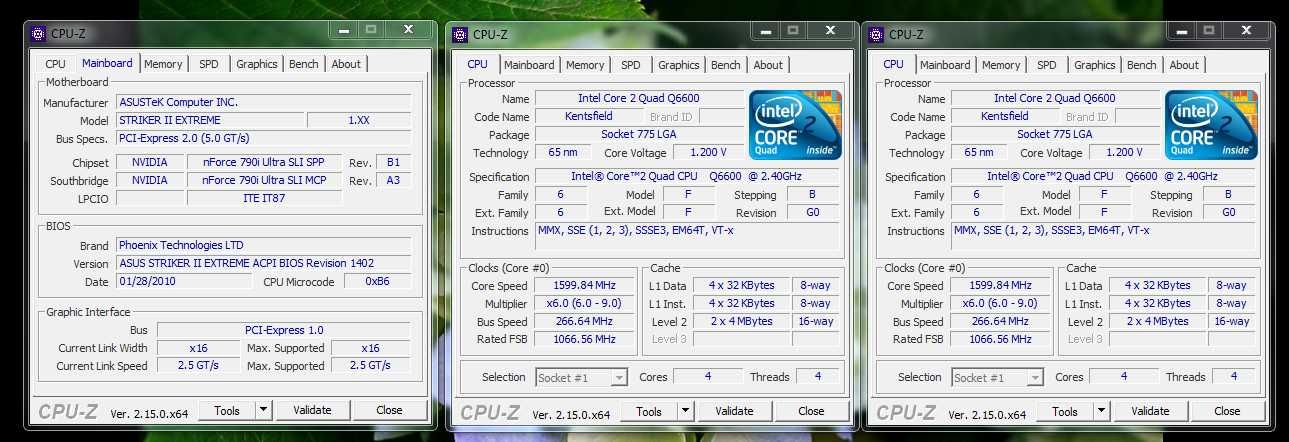Open Socket #1 selection combo in middle window
Screen dimensions: 1289x442
point(581,377)
